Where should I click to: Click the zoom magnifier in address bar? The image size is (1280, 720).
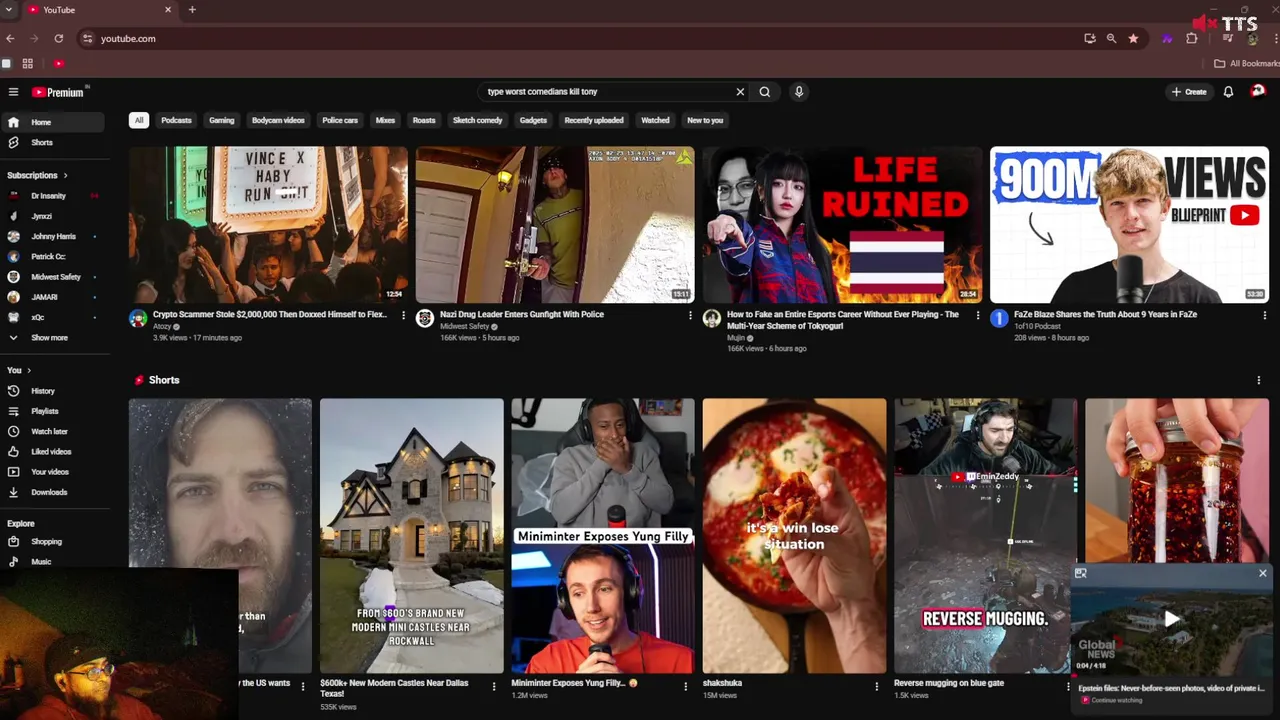pos(1111,38)
